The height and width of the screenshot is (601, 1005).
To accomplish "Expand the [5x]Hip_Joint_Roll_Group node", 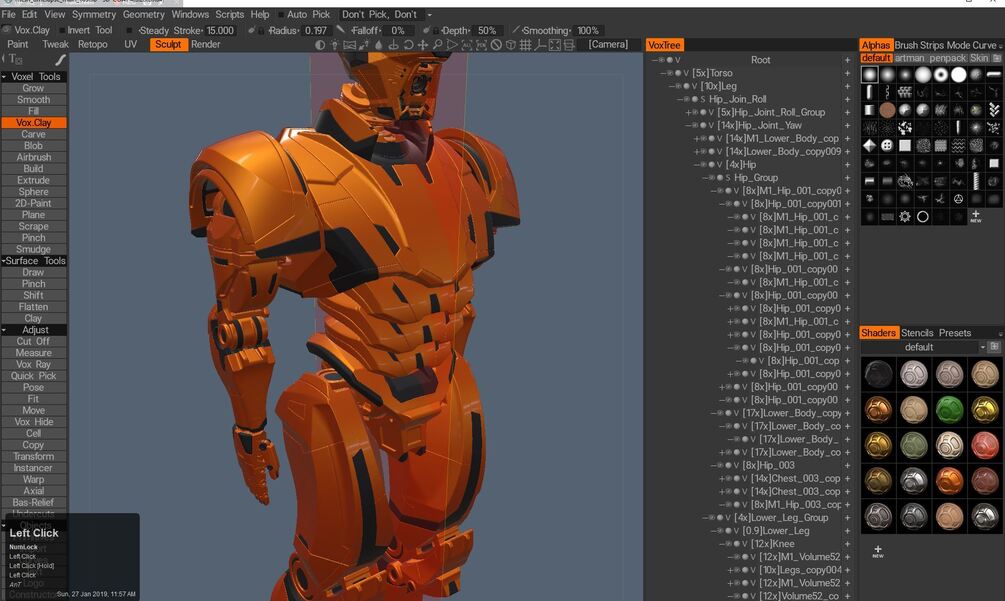I will [x=688, y=112].
